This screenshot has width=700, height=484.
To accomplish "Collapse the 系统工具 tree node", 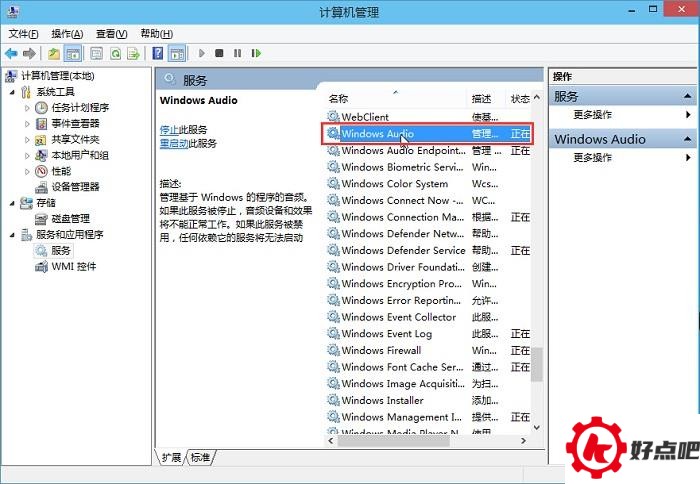I will click(12, 92).
